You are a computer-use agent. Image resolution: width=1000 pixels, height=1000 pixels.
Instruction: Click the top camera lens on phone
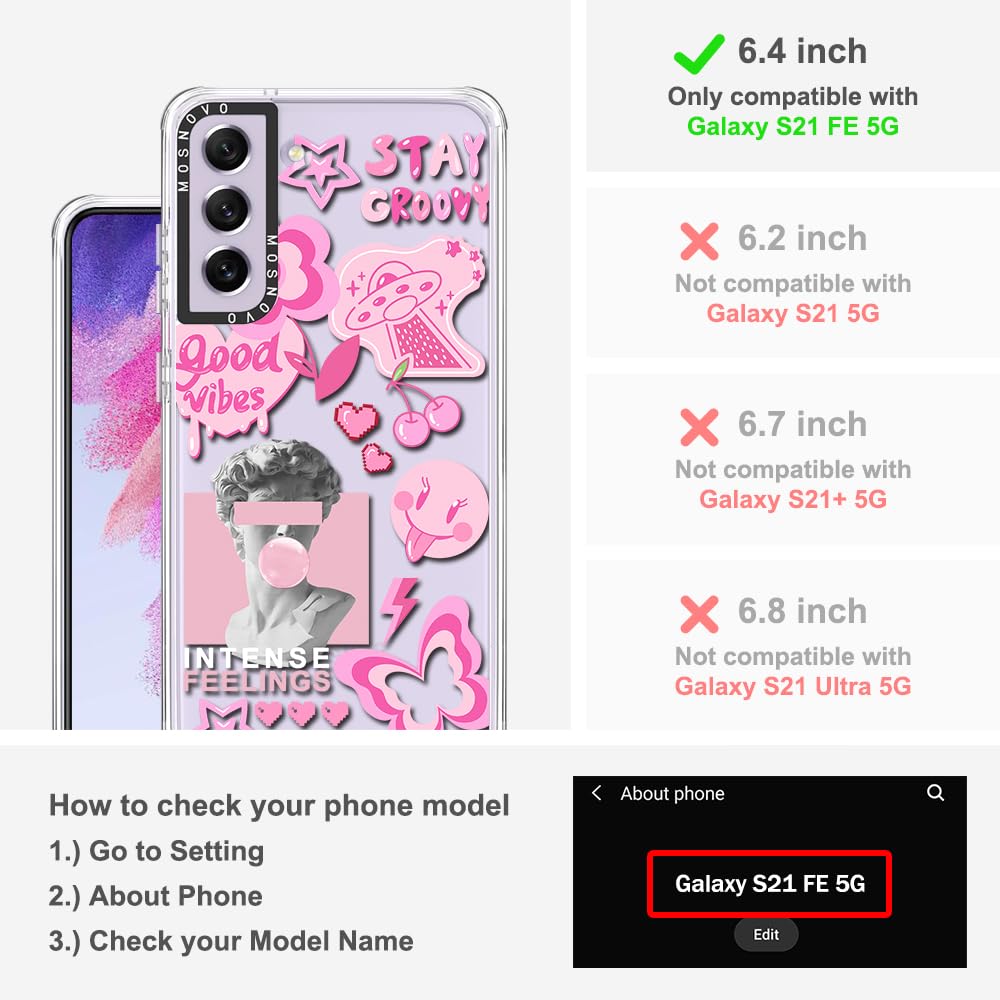click(226, 150)
